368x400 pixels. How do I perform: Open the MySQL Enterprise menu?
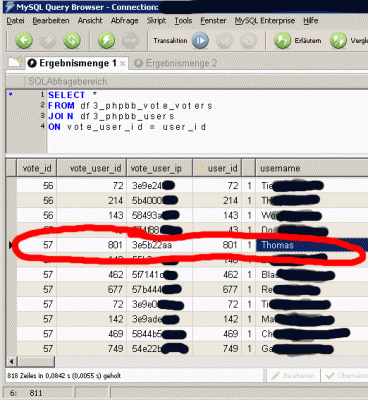point(265,21)
